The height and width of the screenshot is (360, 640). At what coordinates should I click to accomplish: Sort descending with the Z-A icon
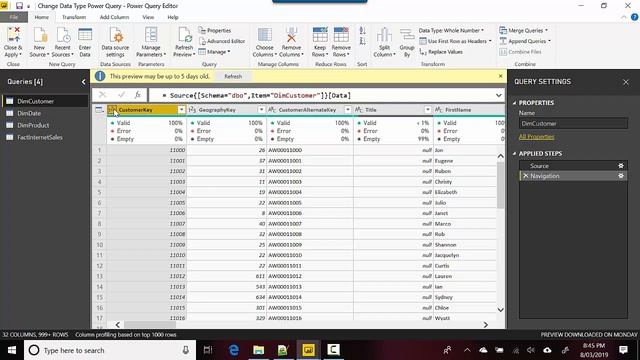(x=362, y=41)
